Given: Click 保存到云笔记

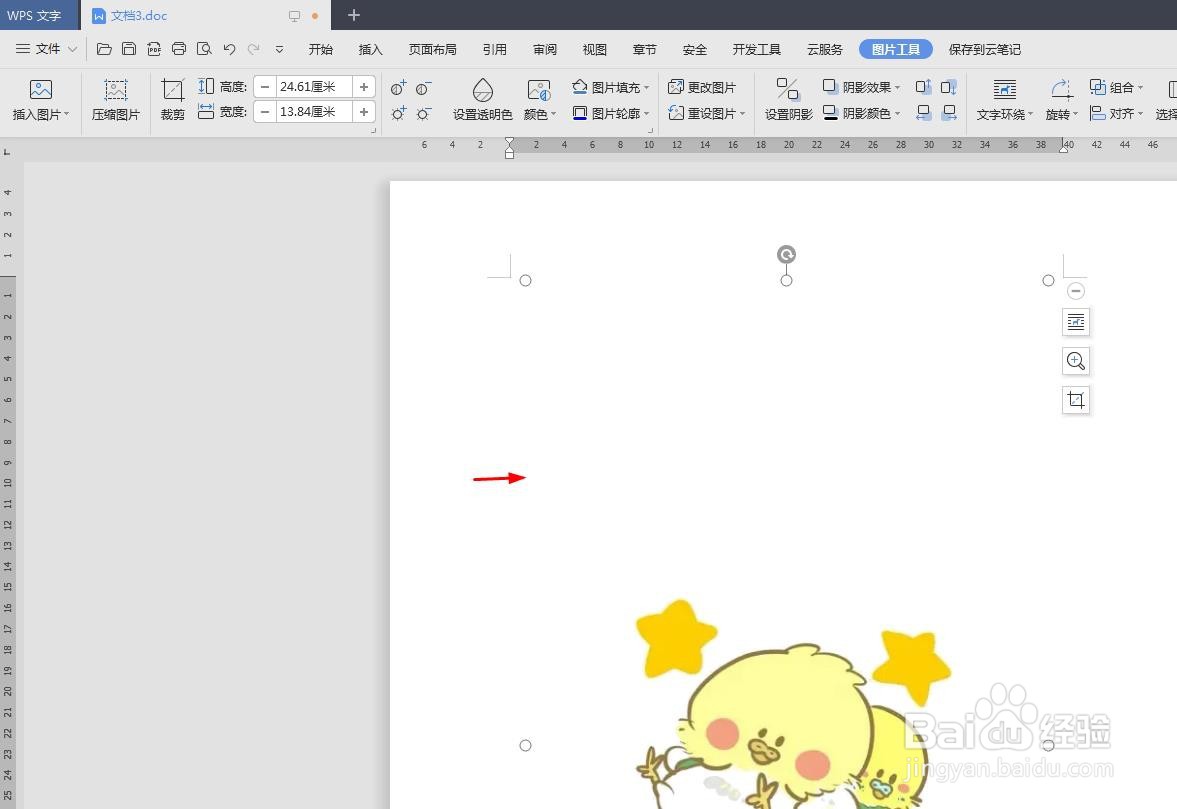Looking at the screenshot, I should tap(985, 50).
